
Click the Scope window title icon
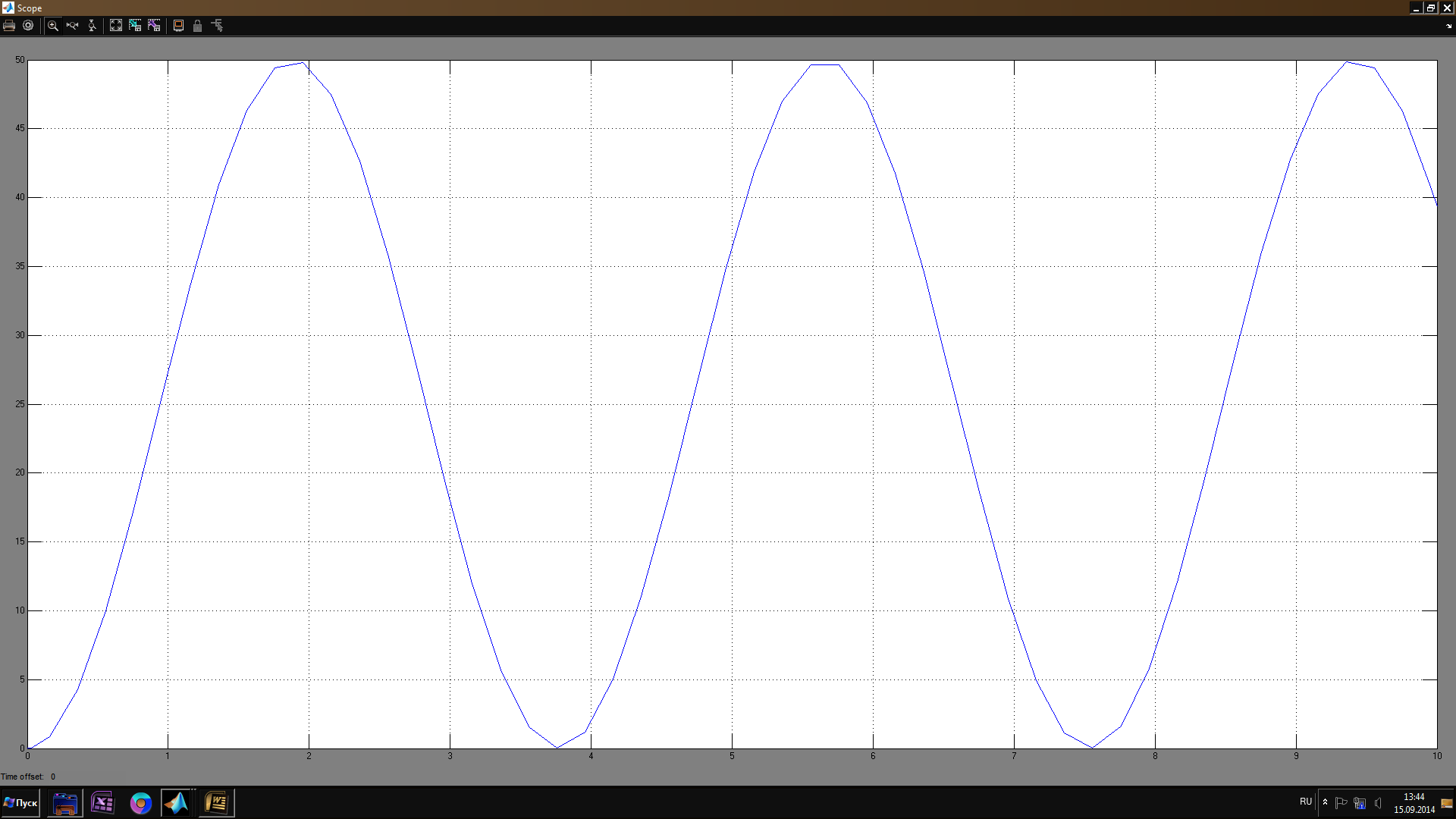click(x=8, y=8)
